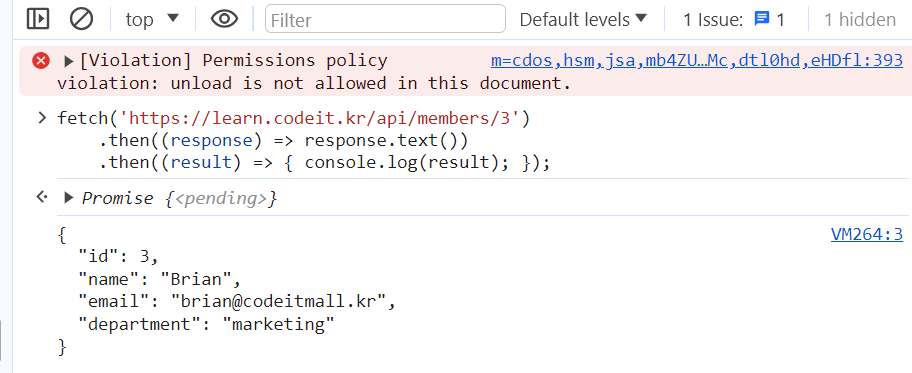Expand the pending Promise object

pyautogui.click(x=69, y=198)
